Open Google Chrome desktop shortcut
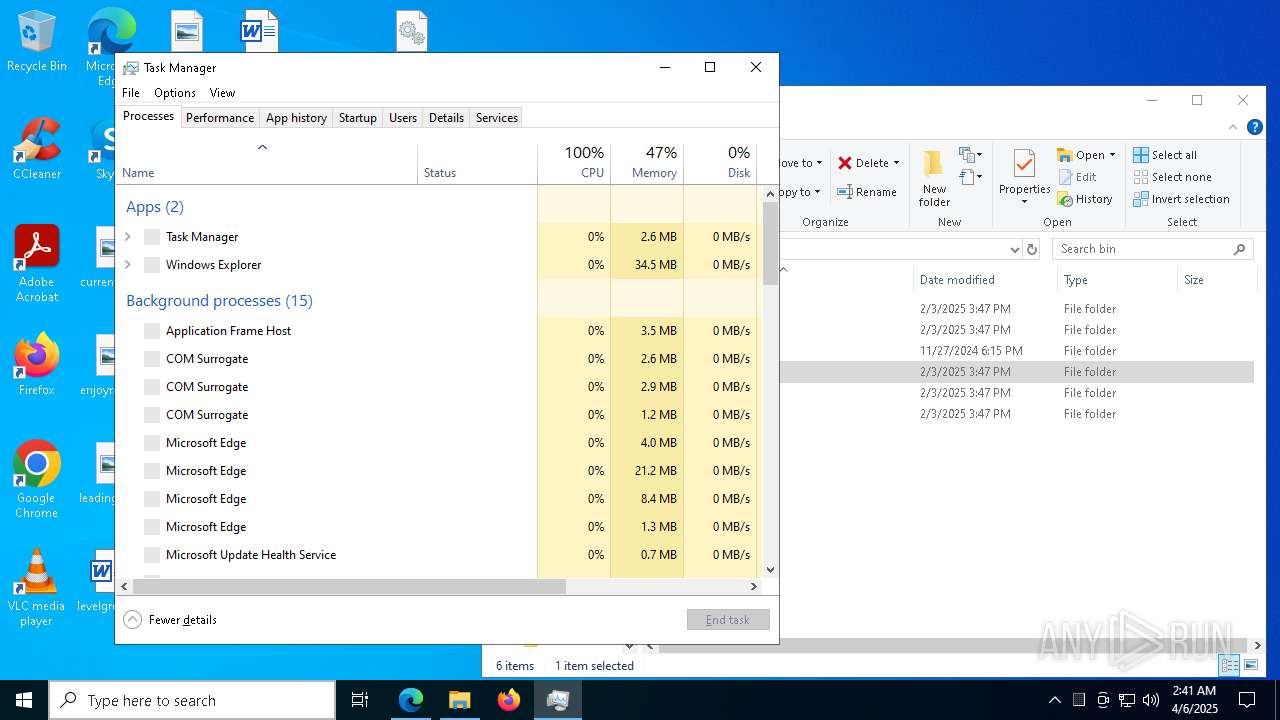The height and width of the screenshot is (720, 1280). point(36,479)
